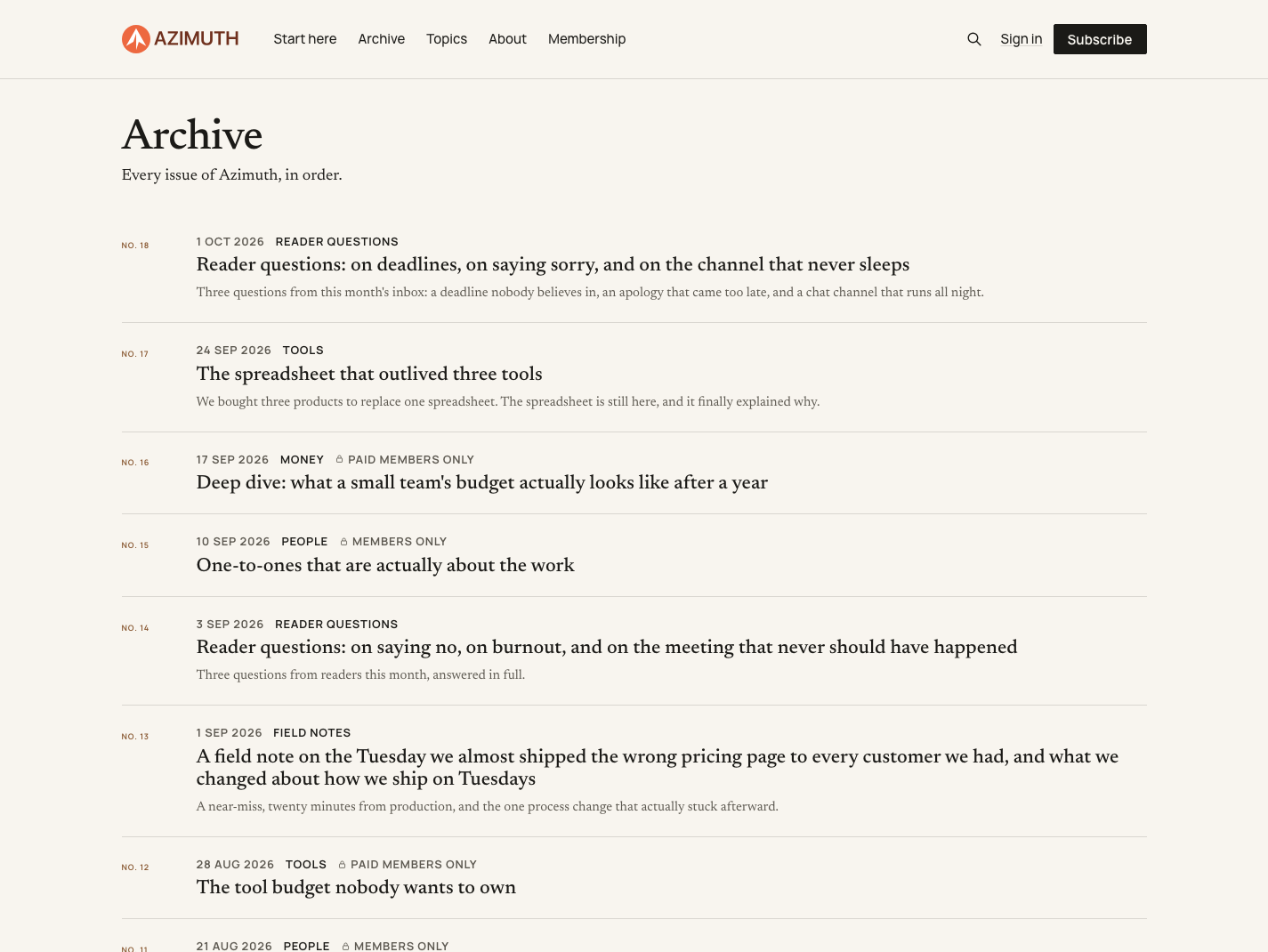
Task: Select the MONEY tag on issue 16
Action: point(302,460)
